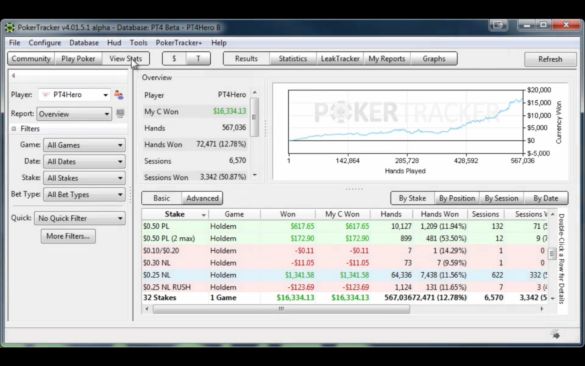585x366 pixels.
Task: Switch to the Play Poker tab
Action: (x=78, y=59)
